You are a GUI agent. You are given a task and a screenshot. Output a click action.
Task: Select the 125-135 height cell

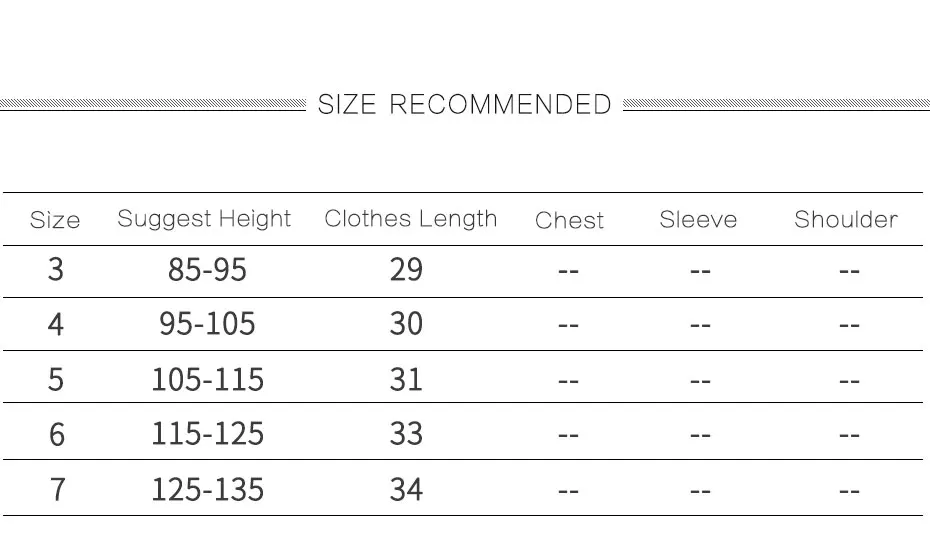tap(208, 490)
